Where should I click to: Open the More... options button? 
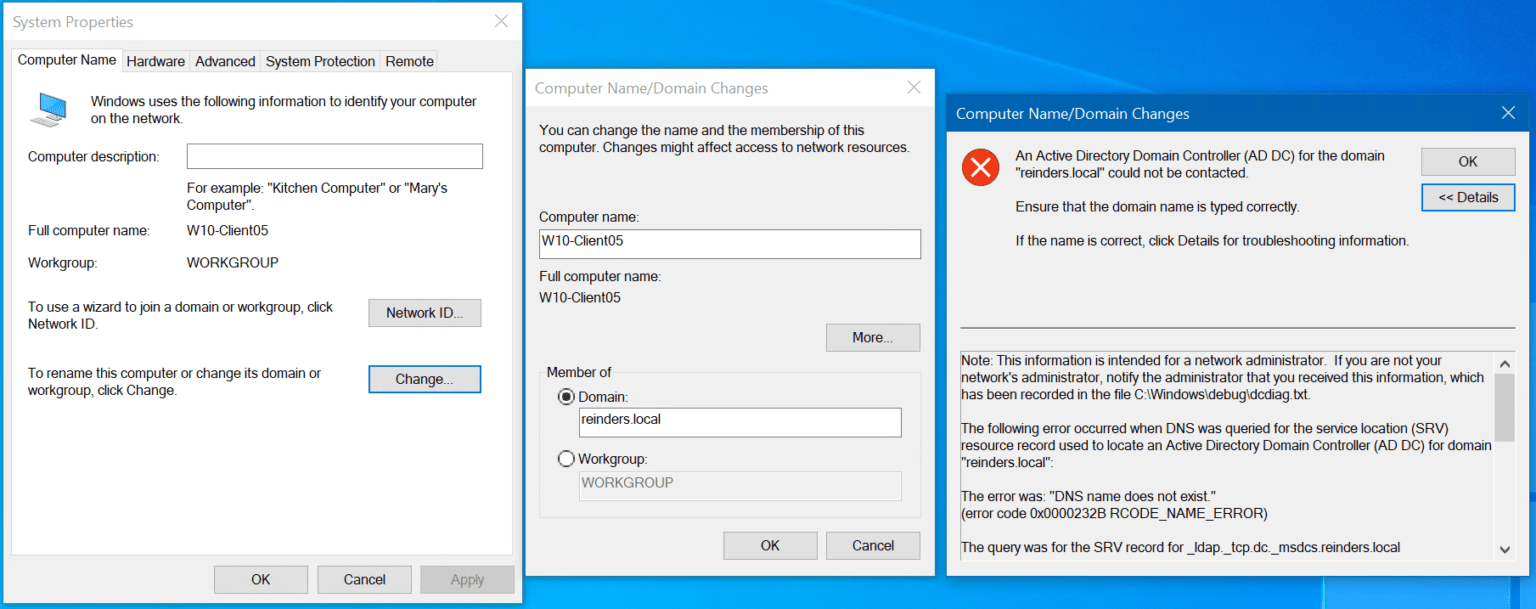[873, 337]
